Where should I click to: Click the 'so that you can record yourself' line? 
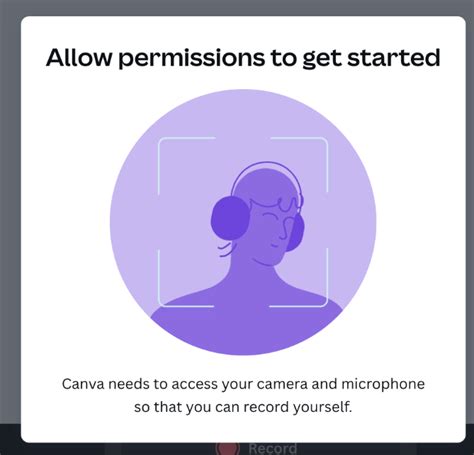(243, 407)
